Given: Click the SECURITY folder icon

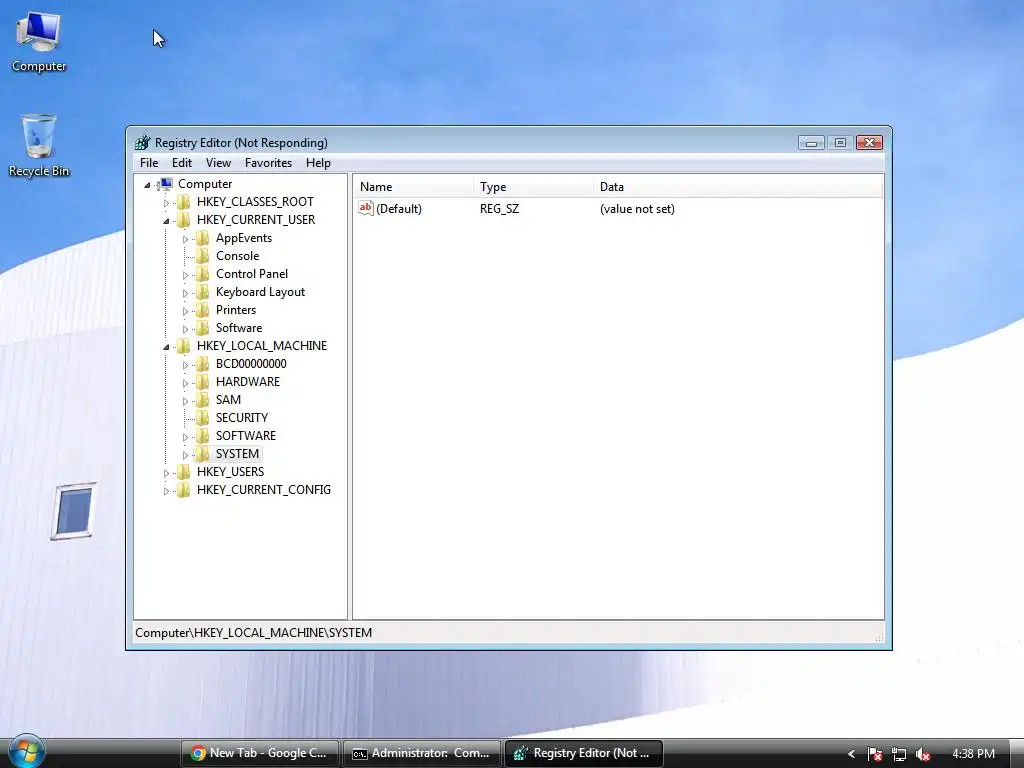Looking at the screenshot, I should click(x=203, y=417).
